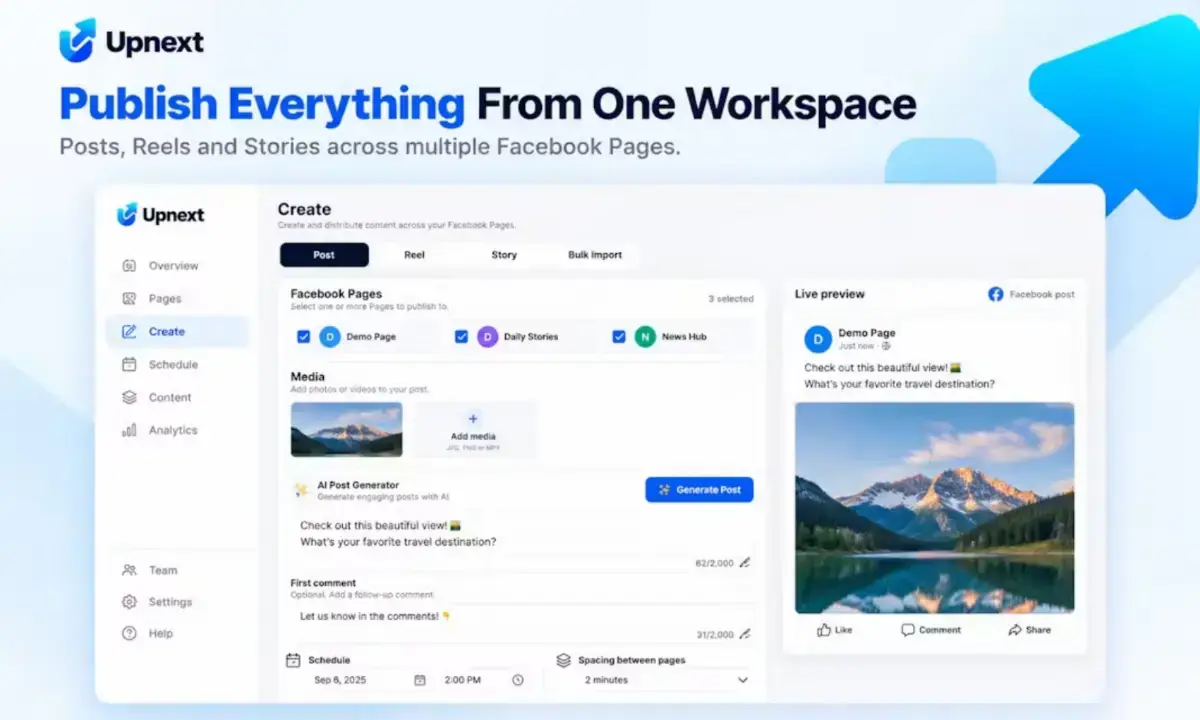Viewport: 1200px width, 720px height.
Task: Click the "Live preview" heading
Action: click(x=830, y=294)
